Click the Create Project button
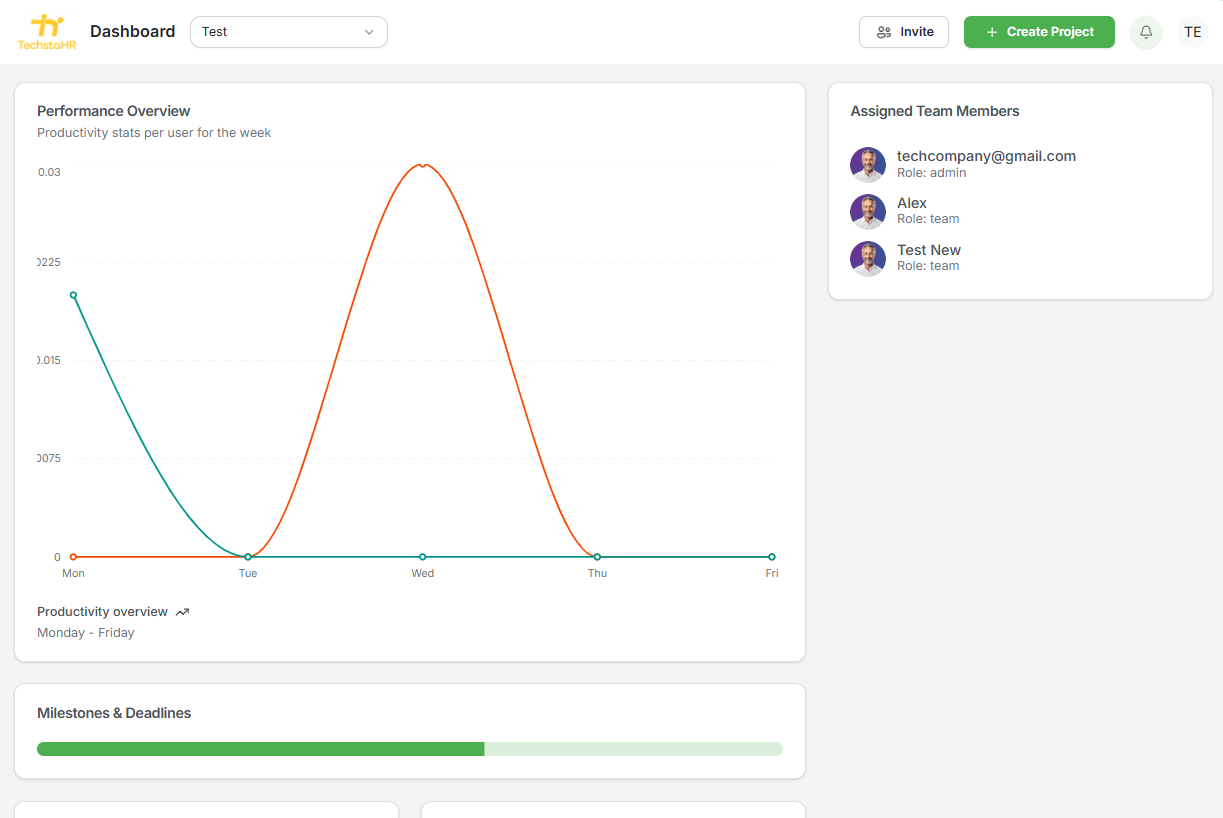The height and width of the screenshot is (818, 1223). click(1039, 31)
